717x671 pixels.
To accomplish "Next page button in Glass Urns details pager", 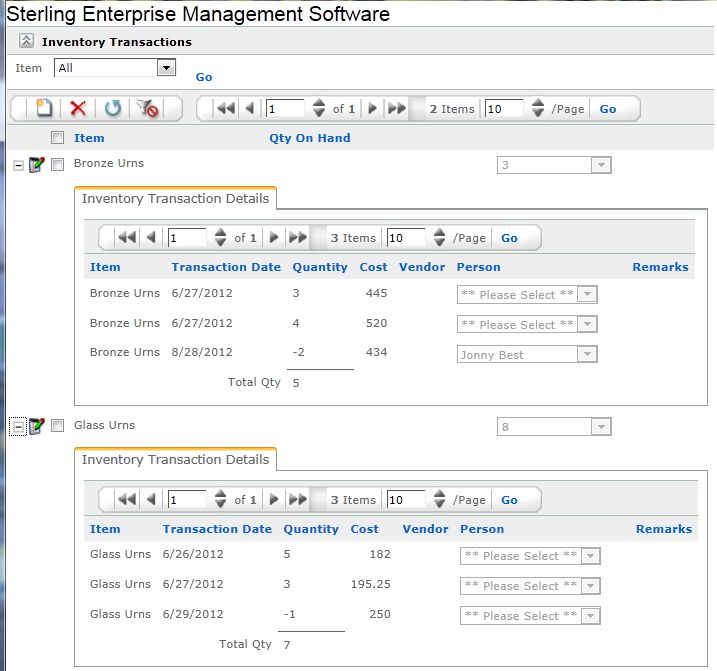I will pyautogui.click(x=274, y=499).
